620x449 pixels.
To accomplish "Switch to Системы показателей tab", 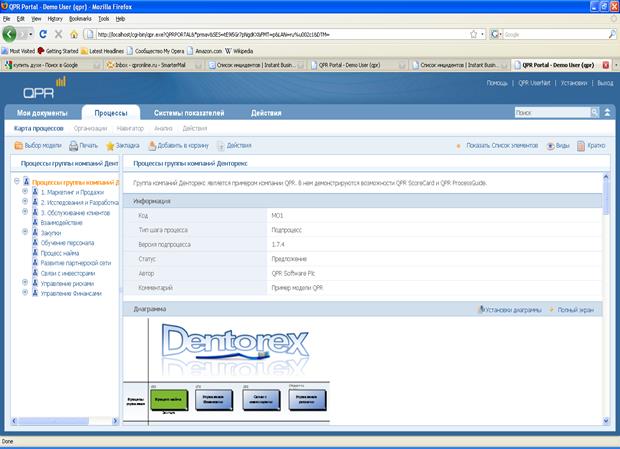I will coord(189,113).
